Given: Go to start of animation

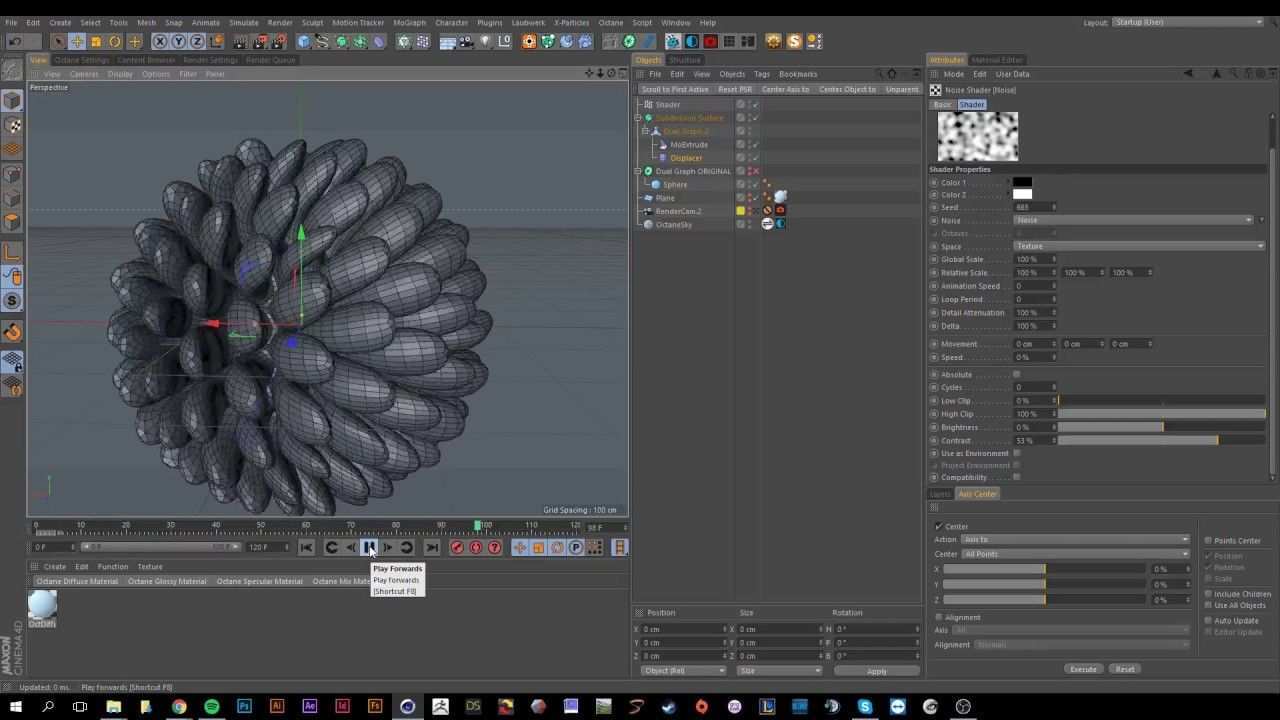Looking at the screenshot, I should click(x=306, y=547).
